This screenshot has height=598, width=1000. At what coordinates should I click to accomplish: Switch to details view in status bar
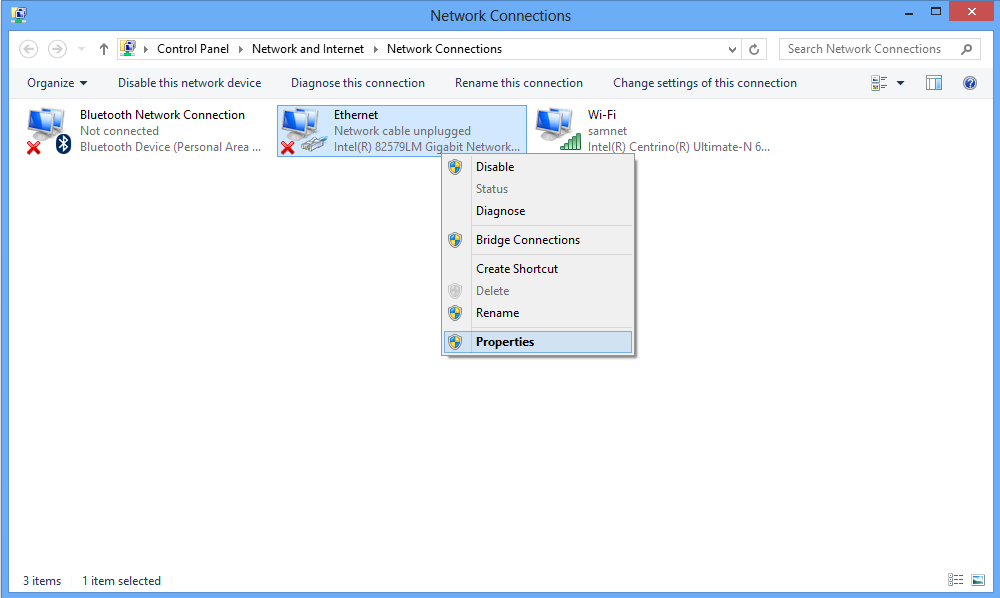(x=955, y=580)
